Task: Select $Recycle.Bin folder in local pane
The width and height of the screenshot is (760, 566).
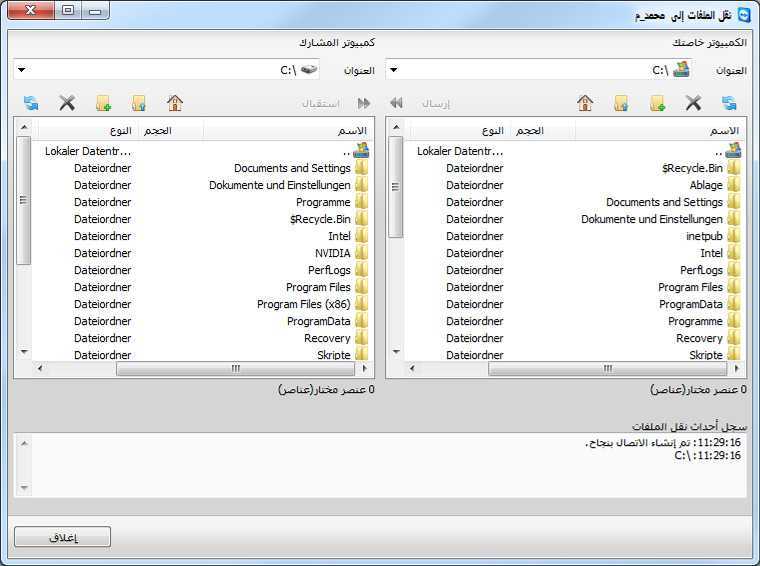Action: [692, 168]
